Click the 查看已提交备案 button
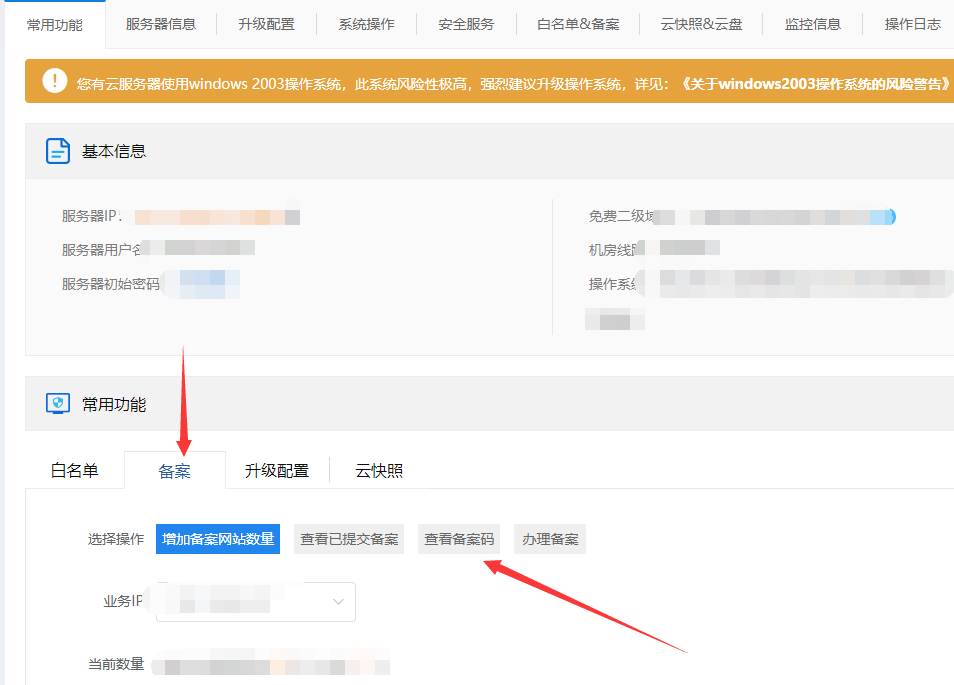 point(349,539)
